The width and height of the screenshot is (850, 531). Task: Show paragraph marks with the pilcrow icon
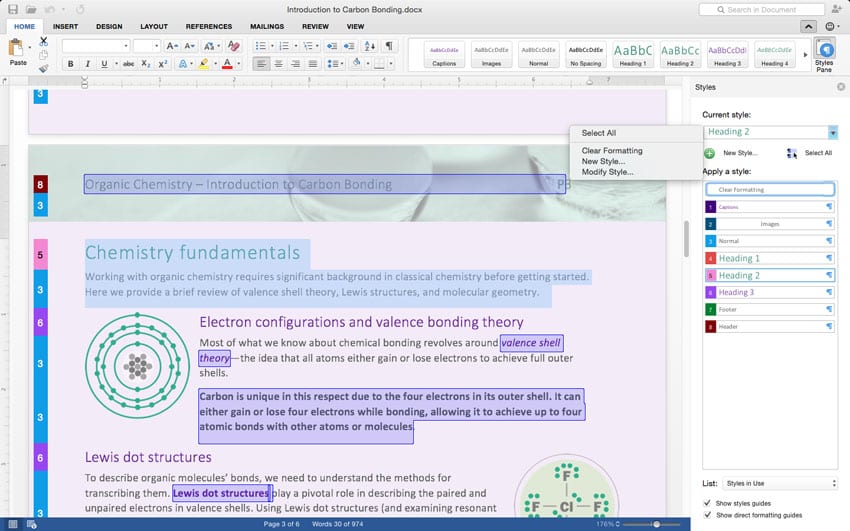point(389,46)
